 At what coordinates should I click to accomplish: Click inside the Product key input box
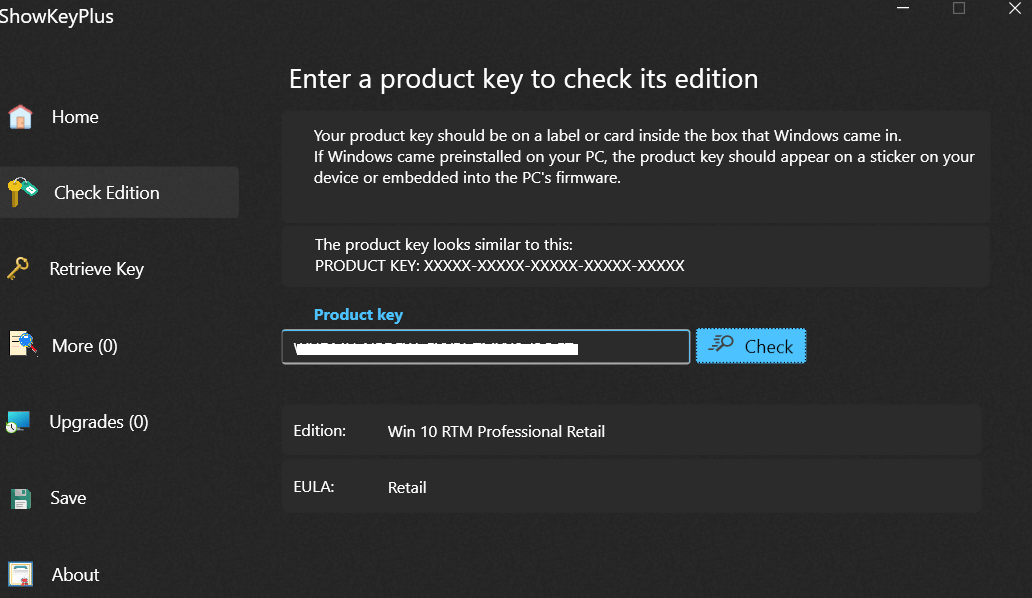[485, 346]
